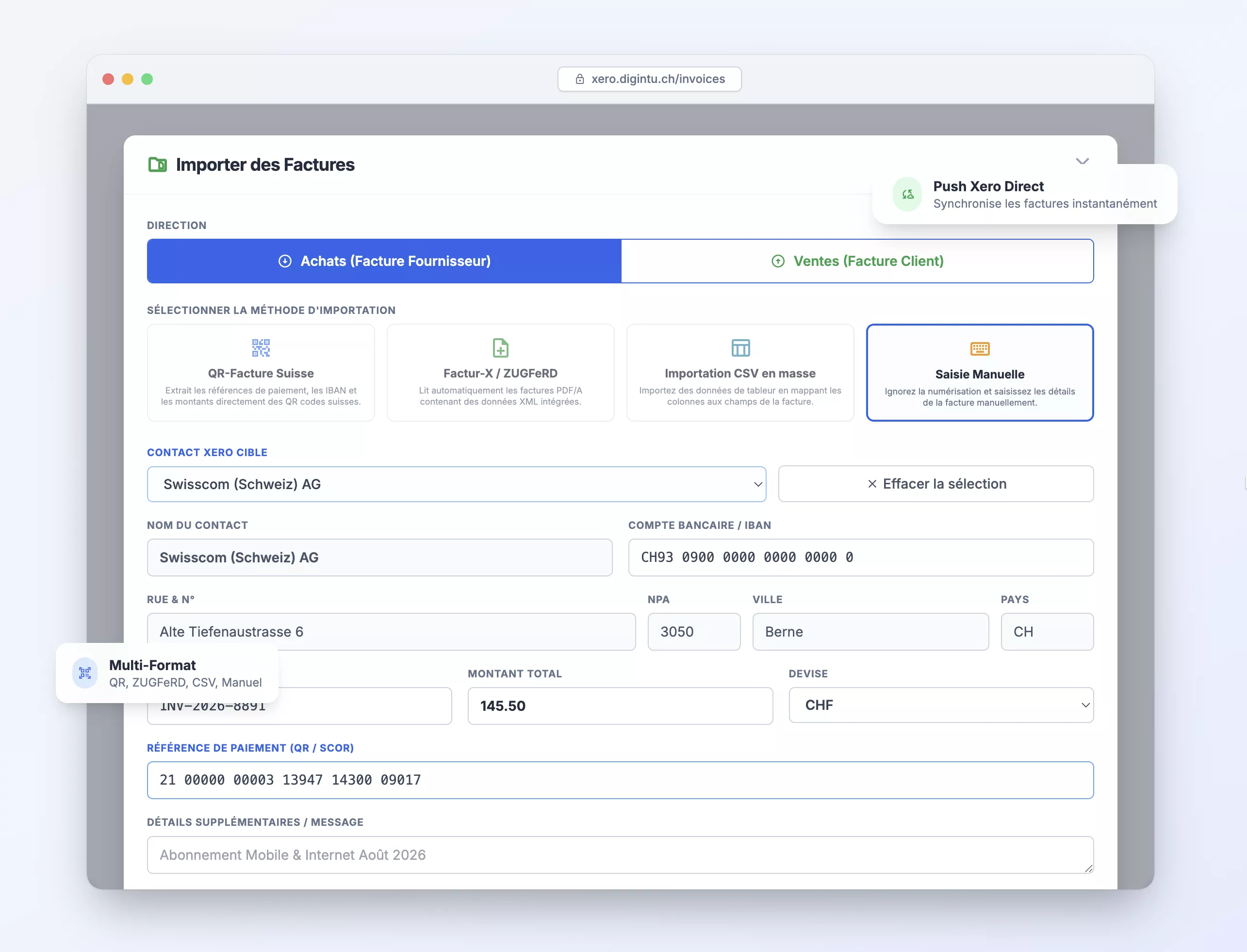
Task: Click the xero.digintu.ch/invoices address bar
Action: coord(649,80)
